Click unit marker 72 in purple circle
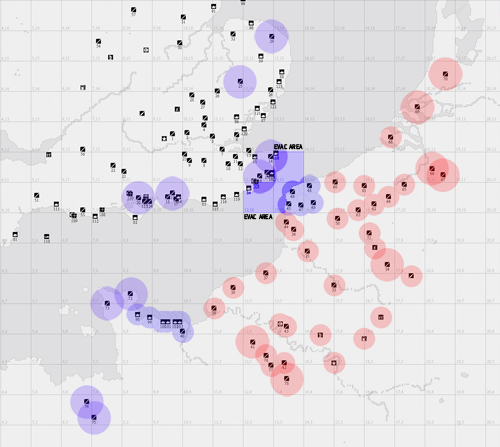 pyautogui.click(x=130, y=294)
